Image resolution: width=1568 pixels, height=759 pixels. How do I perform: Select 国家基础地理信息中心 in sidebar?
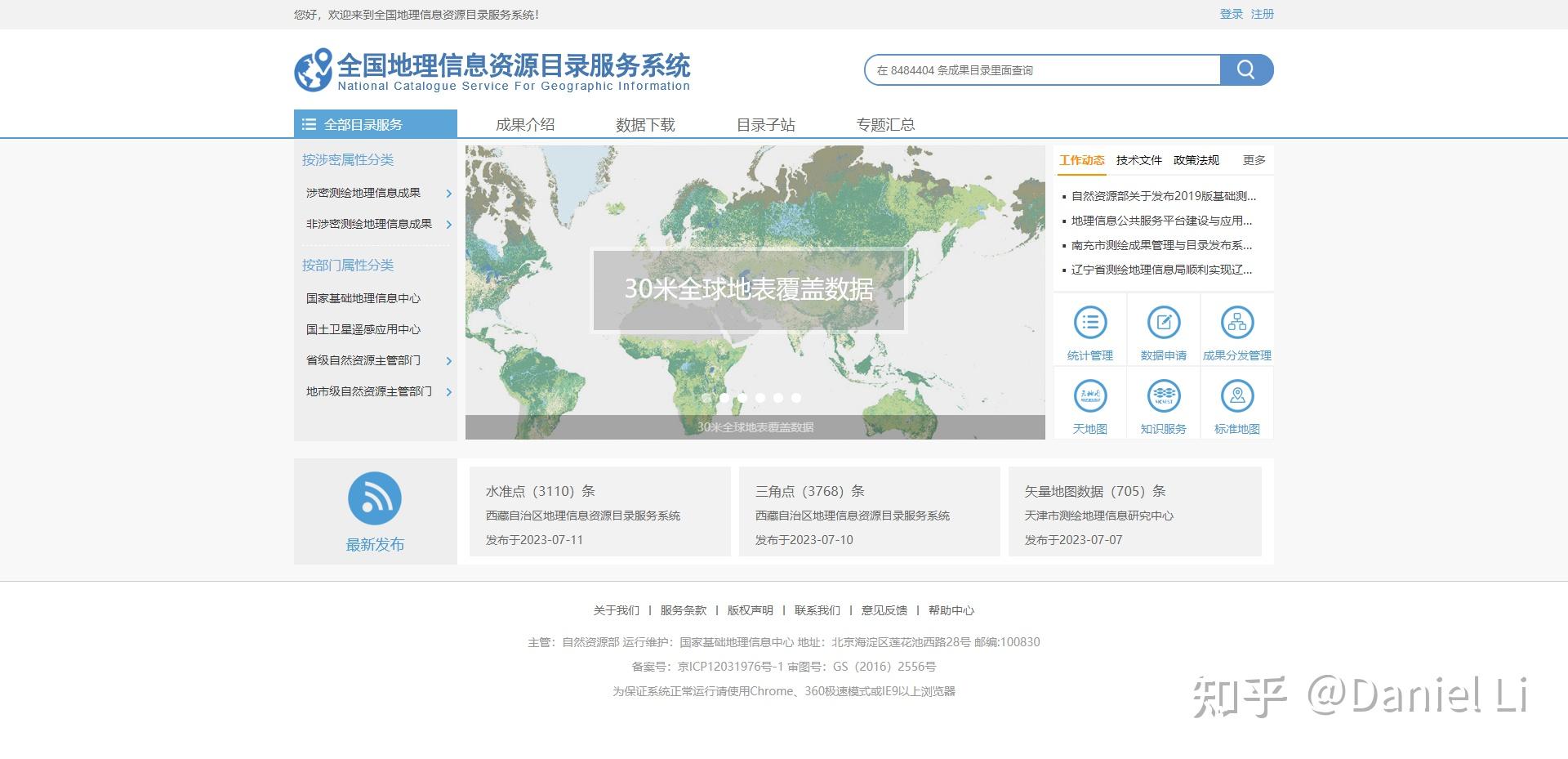363,298
